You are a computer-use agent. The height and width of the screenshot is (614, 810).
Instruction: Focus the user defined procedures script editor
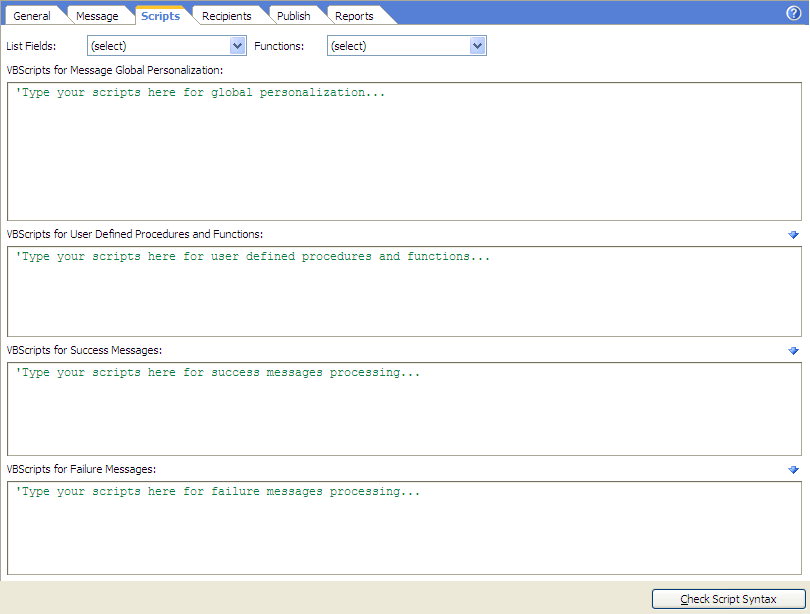click(x=404, y=291)
